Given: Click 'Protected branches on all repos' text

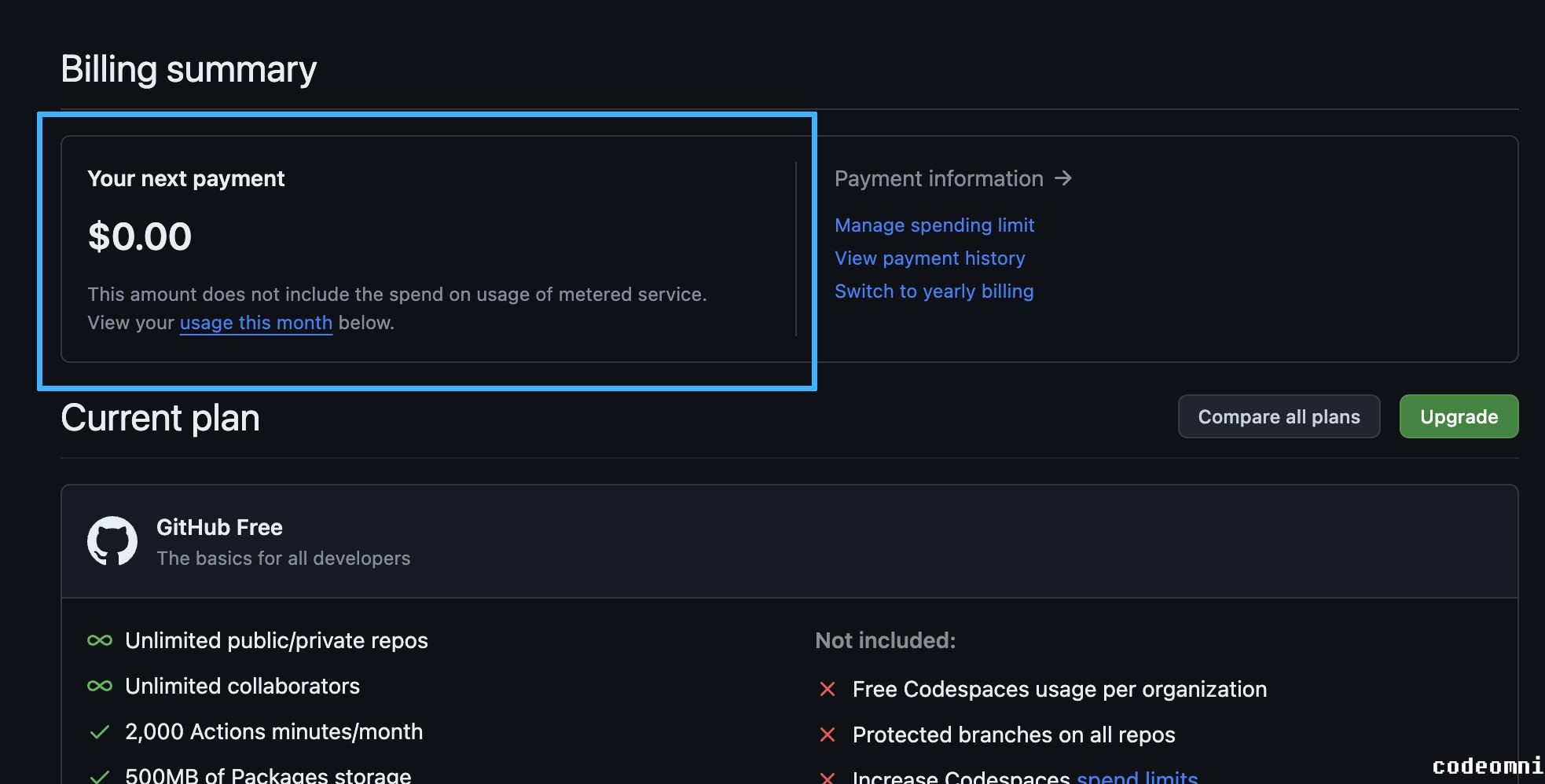Looking at the screenshot, I should (1014, 735).
